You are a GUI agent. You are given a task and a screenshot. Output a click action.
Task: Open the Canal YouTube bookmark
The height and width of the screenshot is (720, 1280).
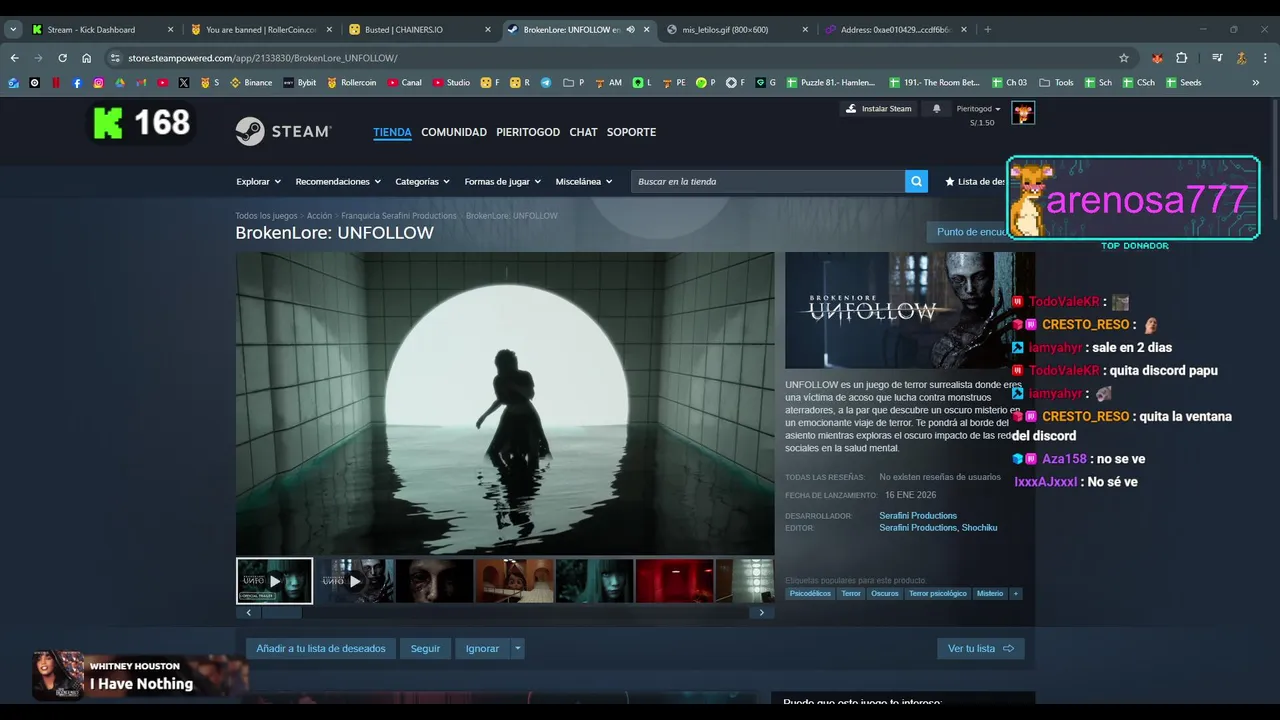click(x=404, y=83)
